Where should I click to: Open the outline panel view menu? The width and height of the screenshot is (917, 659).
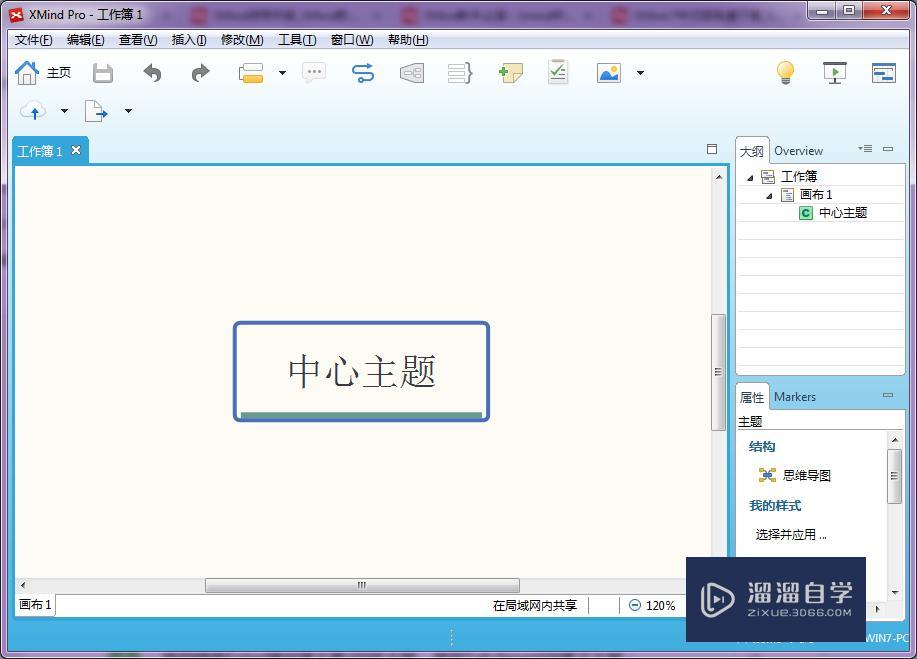(x=866, y=149)
